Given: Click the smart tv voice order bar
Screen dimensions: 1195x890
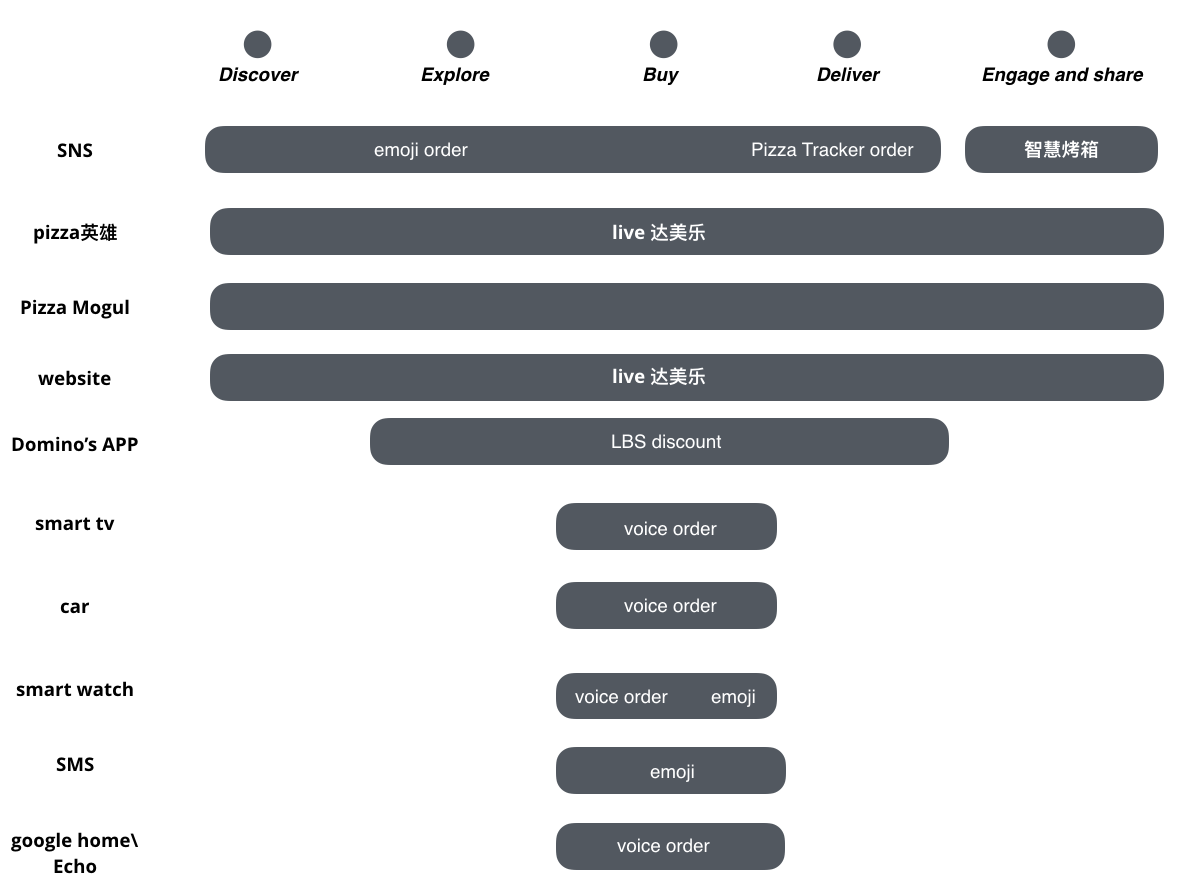Looking at the screenshot, I should point(666,527).
